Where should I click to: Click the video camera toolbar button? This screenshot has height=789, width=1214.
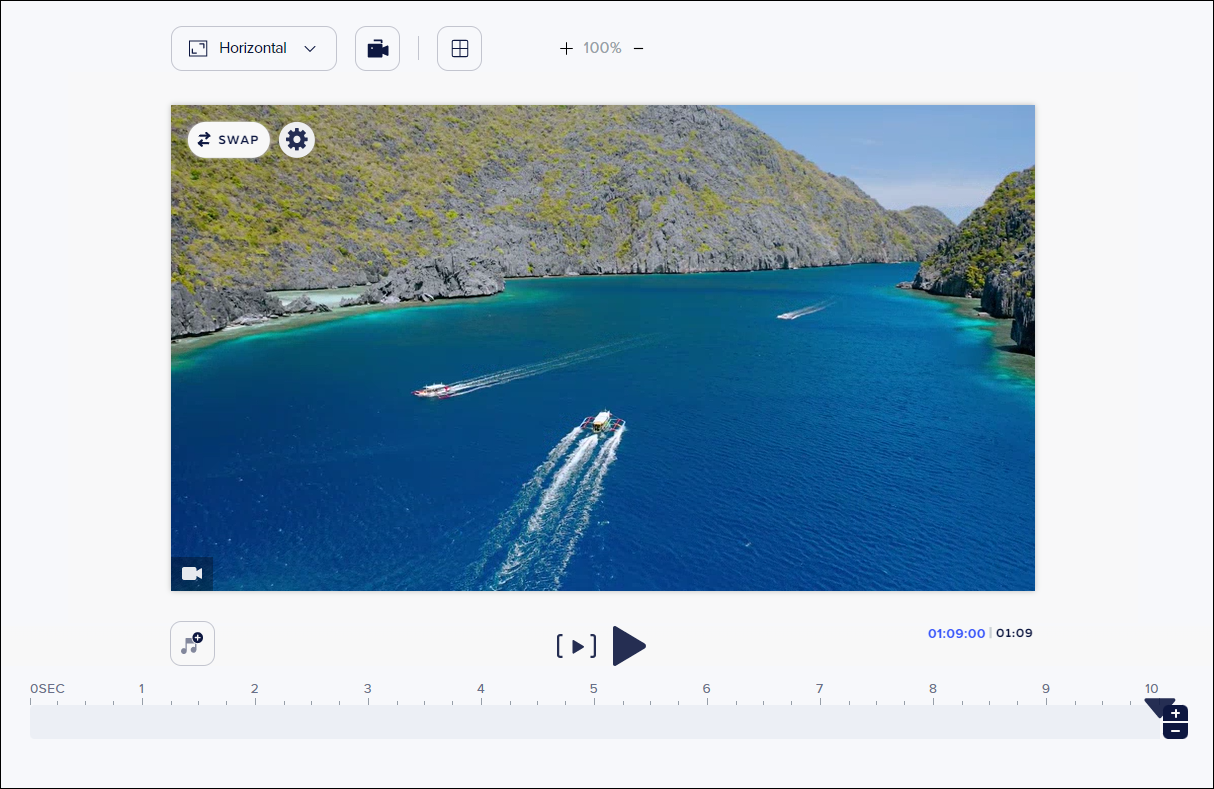tap(377, 49)
